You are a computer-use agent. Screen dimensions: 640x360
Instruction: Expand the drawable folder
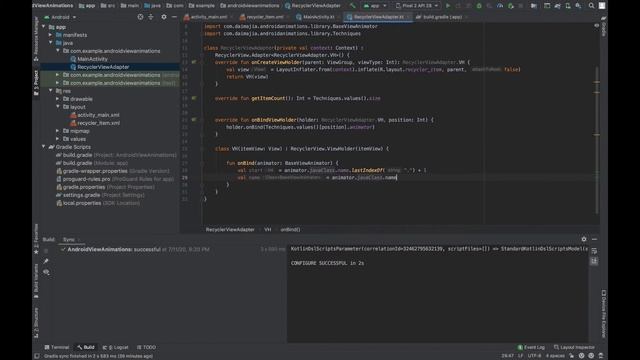click(x=58, y=99)
